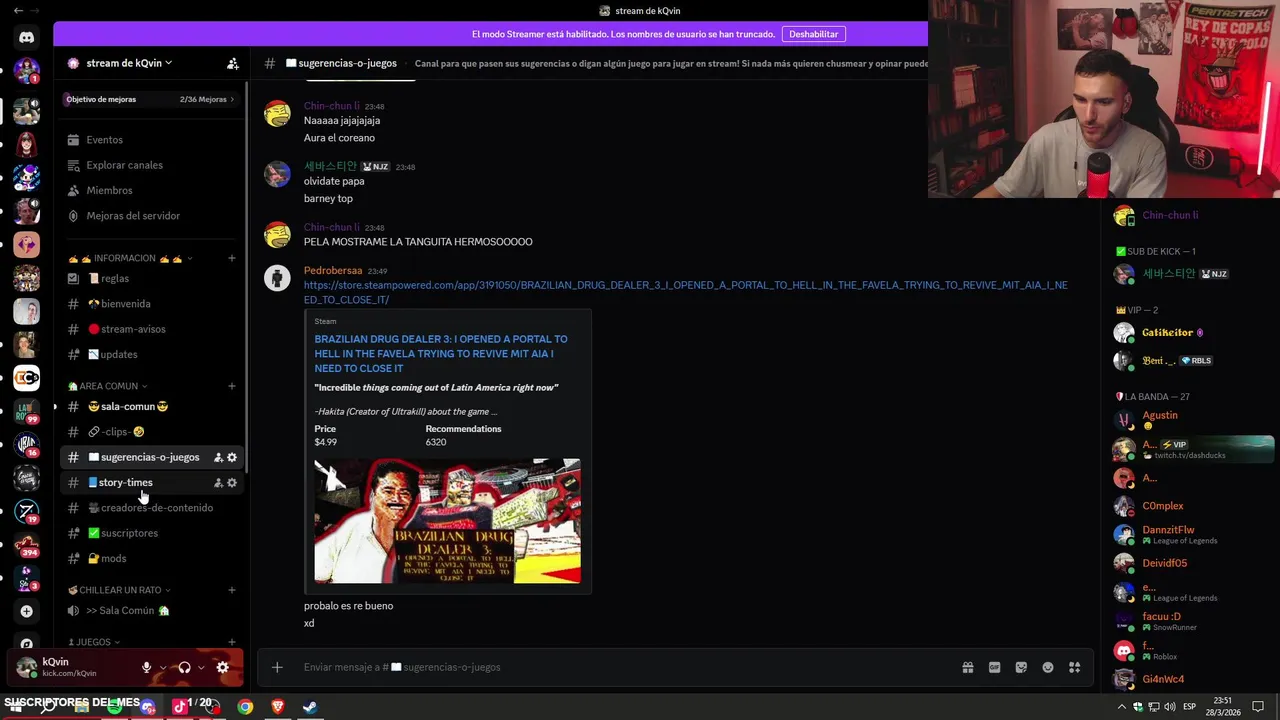Collapse JUEGOS category

[94, 642]
